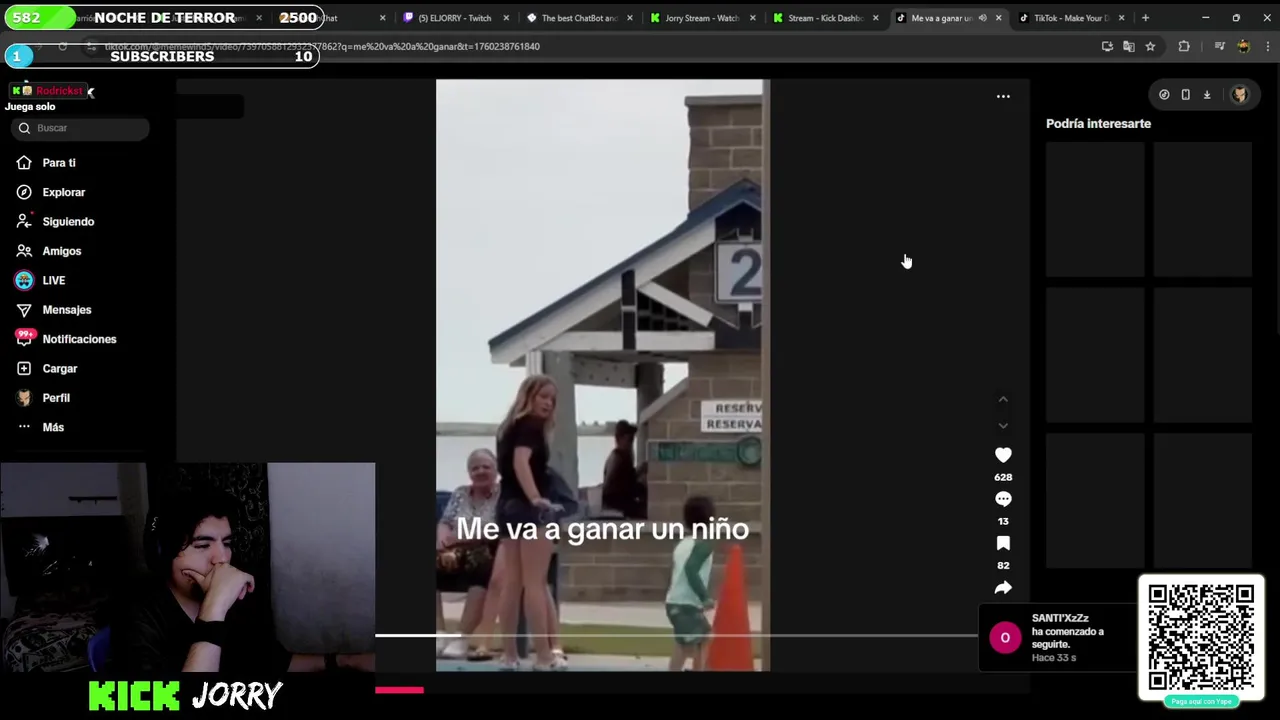Open the profile avatar in top pill
Viewport: 1280px width, 720px height.
point(1240,95)
